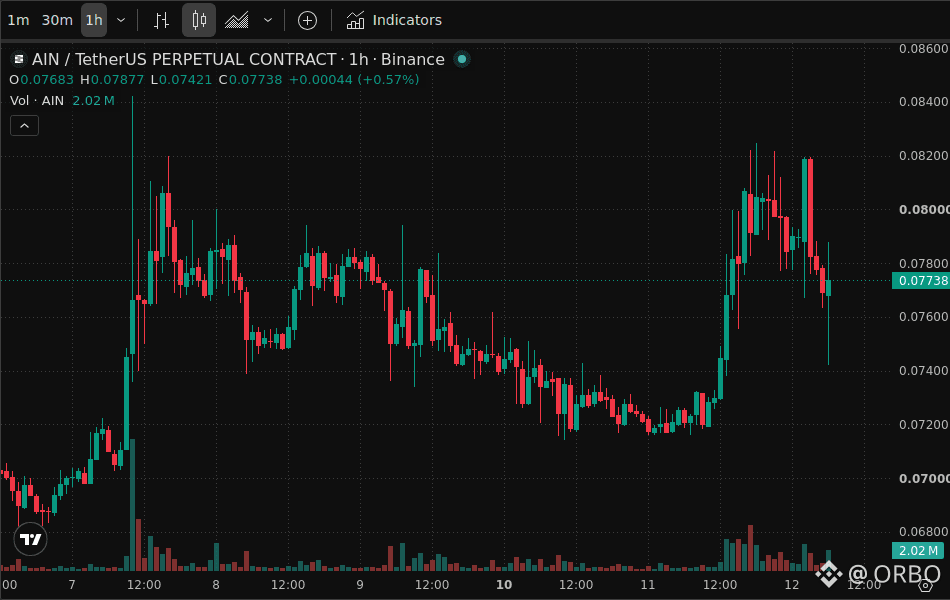Select the 1h timeframe

pyautogui.click(x=94, y=20)
